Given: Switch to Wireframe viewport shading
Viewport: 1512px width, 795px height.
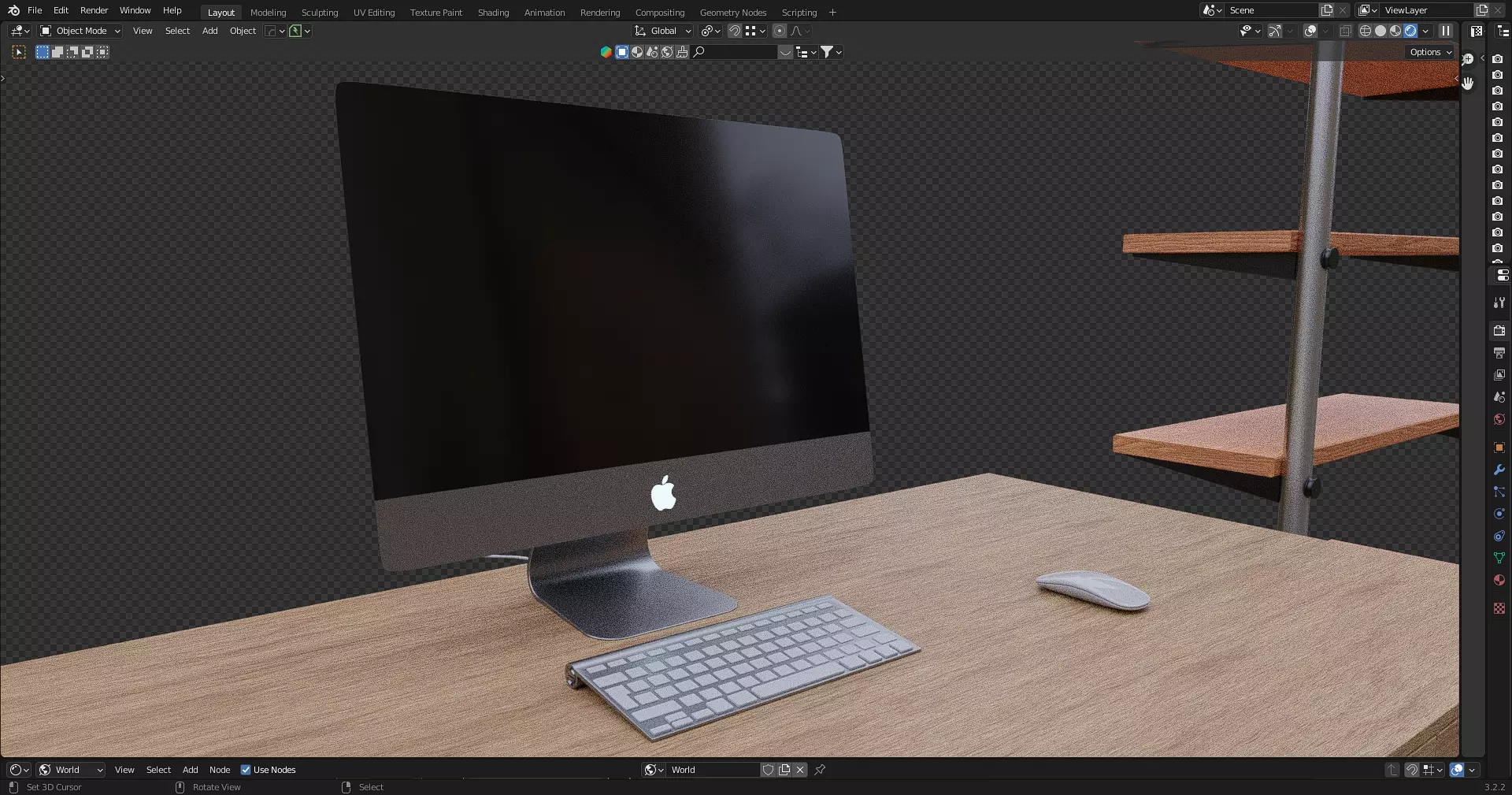Looking at the screenshot, I should point(1366,31).
